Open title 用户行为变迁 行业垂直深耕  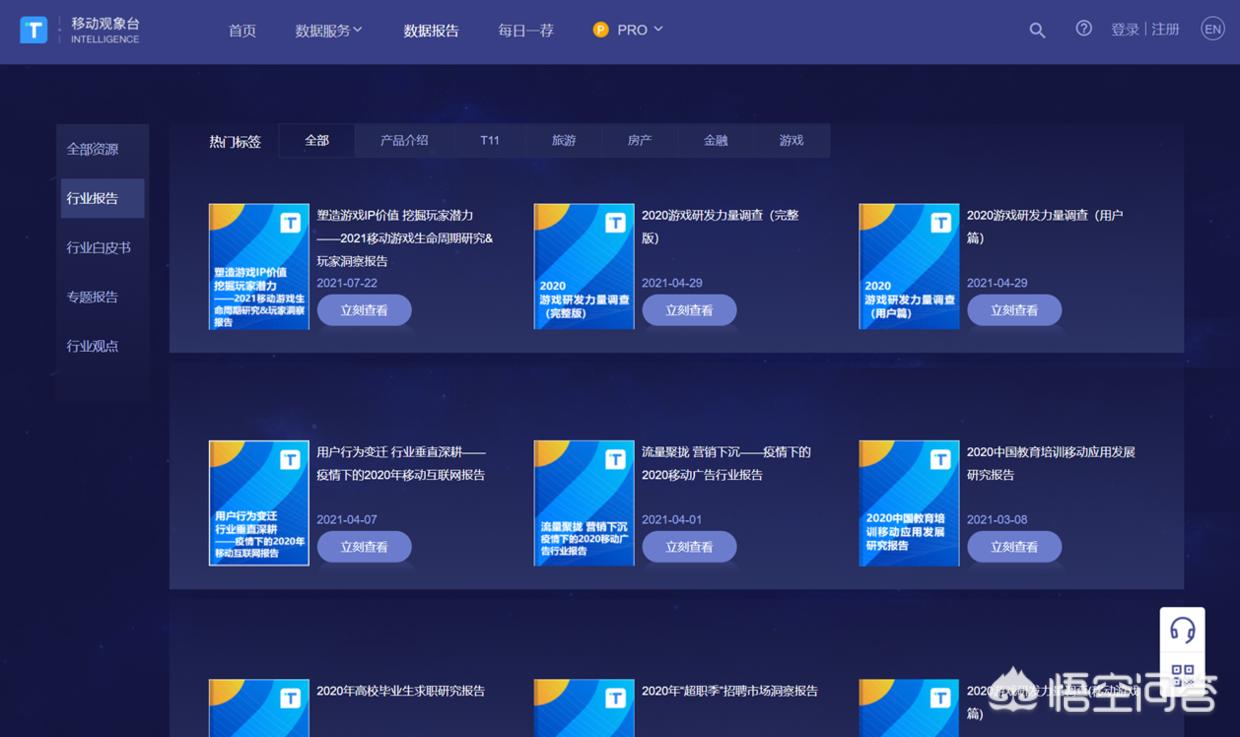[x=401, y=463]
